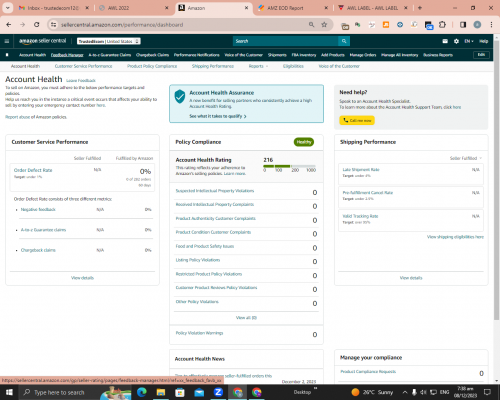Open Product Policy Compliance sub-tab
This screenshot has width=500, height=400.
click(x=152, y=66)
